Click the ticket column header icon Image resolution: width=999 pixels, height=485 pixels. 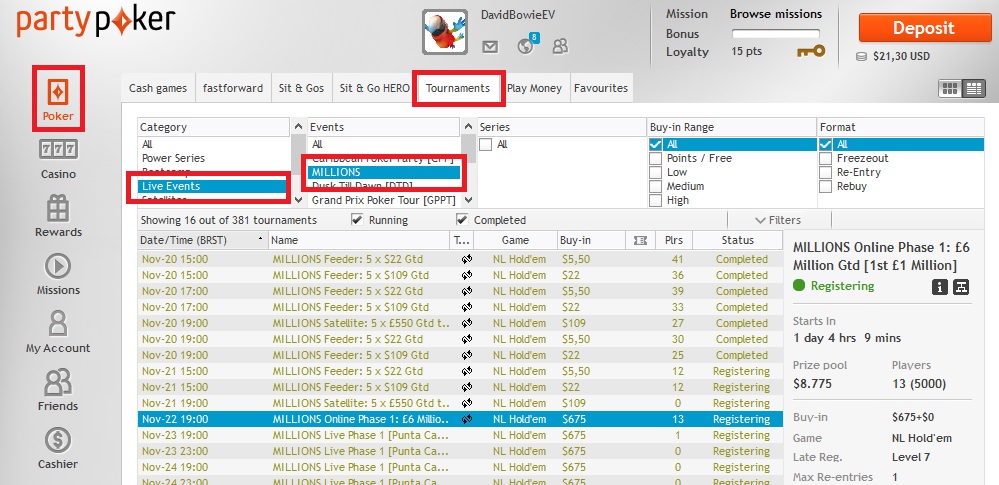(640, 240)
